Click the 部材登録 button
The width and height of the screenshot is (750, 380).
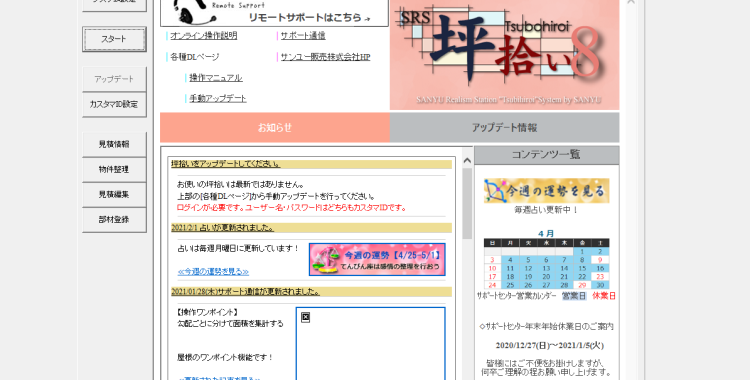pos(114,220)
